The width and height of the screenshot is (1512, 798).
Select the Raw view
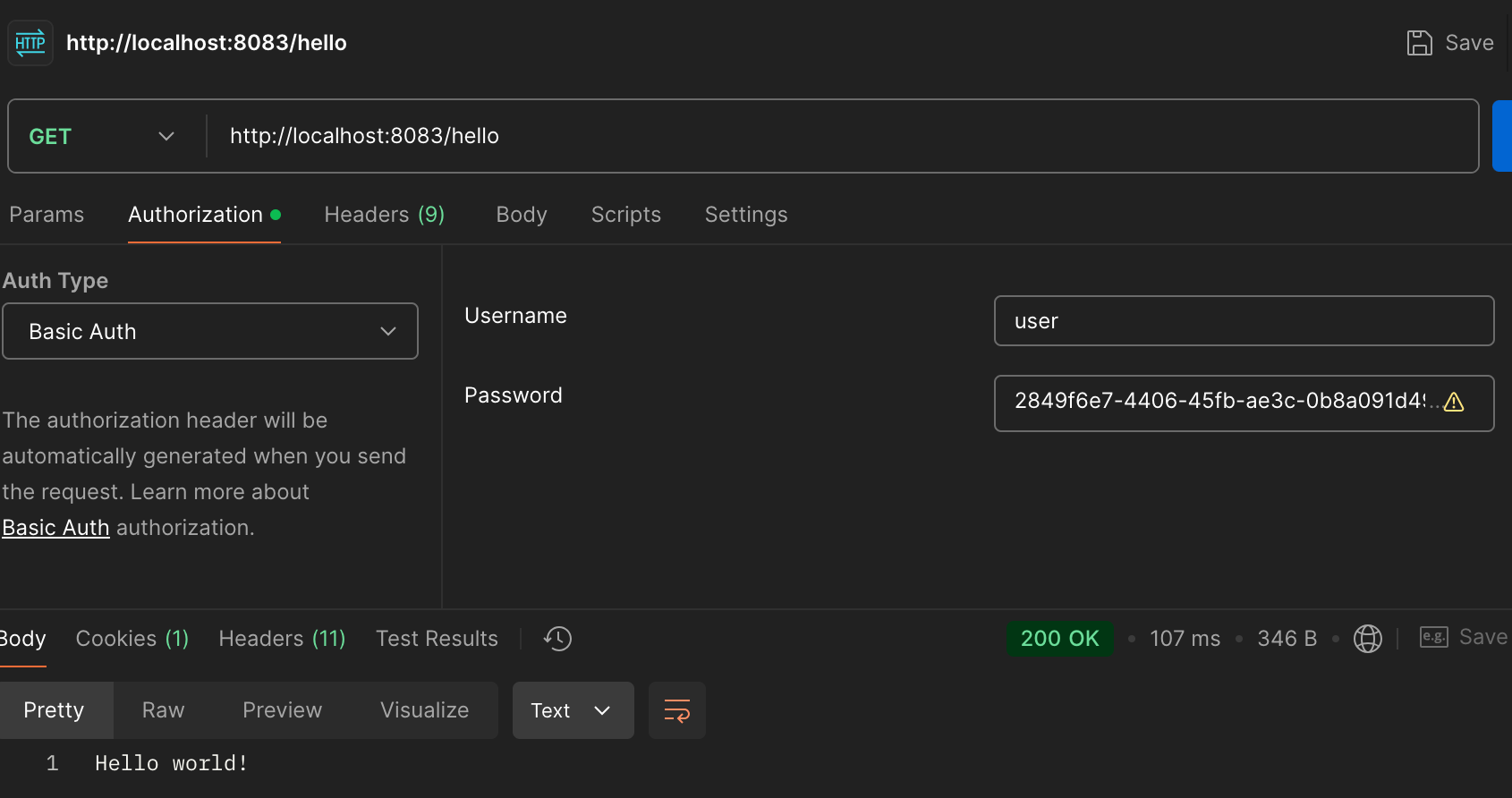pyautogui.click(x=163, y=710)
